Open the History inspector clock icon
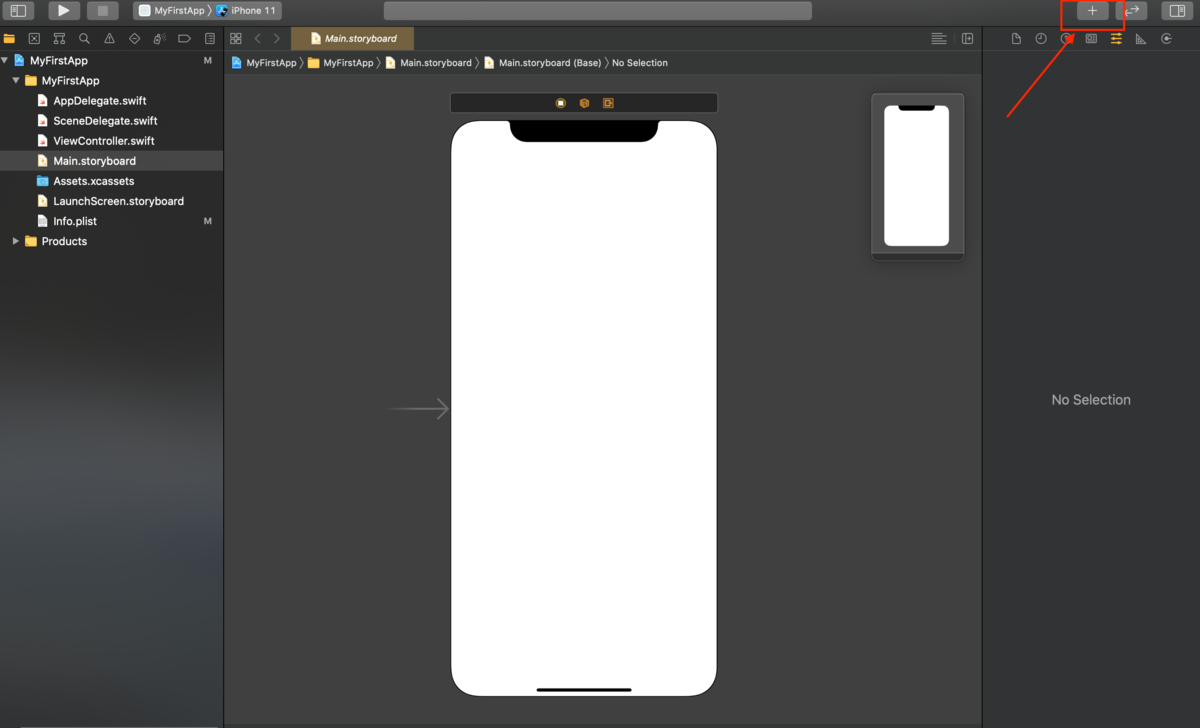Screen dimensions: 1200x728 [1041, 39]
